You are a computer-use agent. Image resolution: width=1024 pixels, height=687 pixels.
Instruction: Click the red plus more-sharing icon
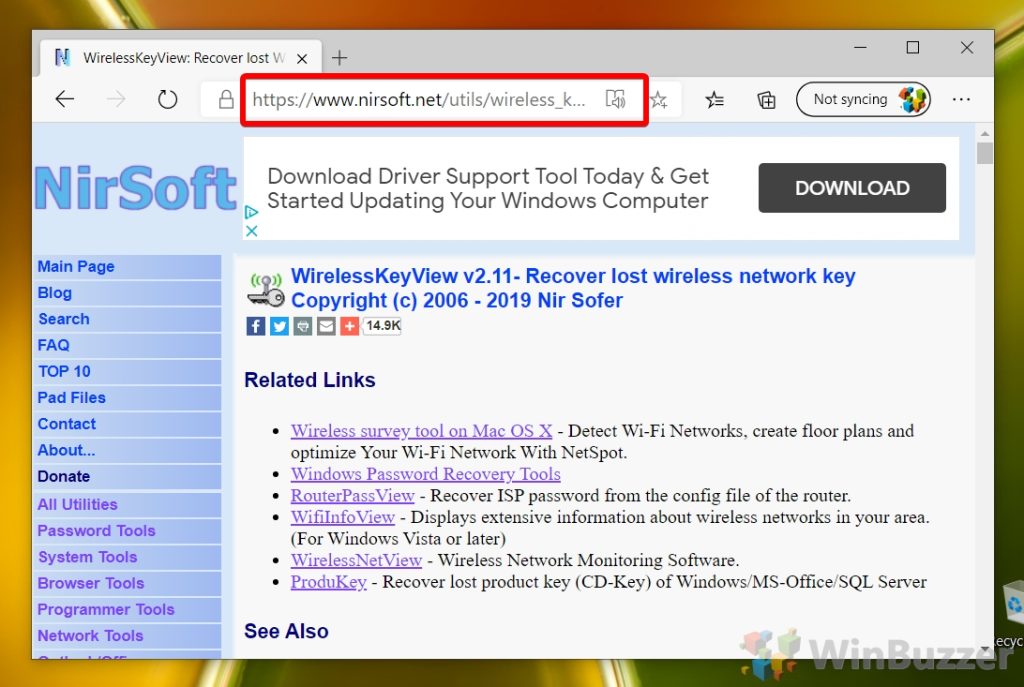349,326
